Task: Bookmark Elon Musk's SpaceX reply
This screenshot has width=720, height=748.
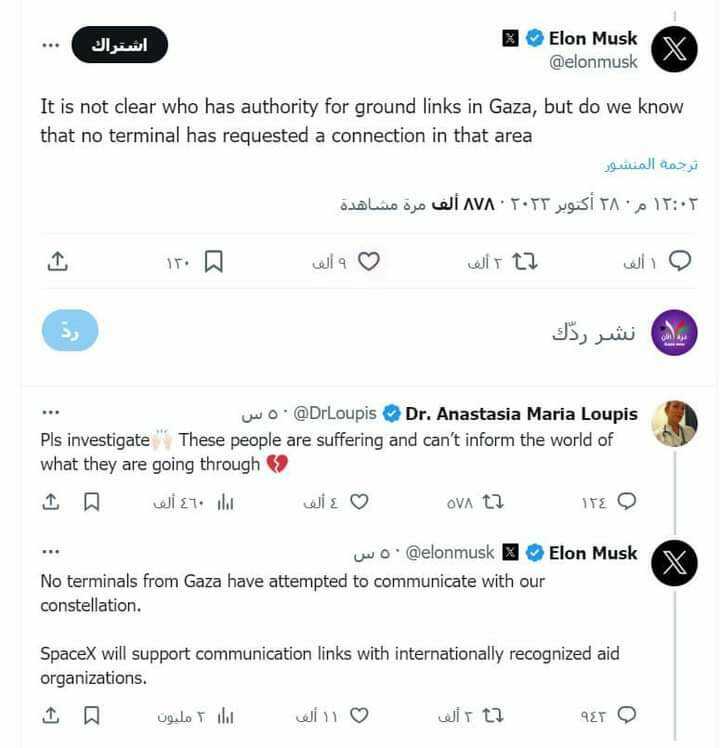Action: pyautogui.click(x=91, y=716)
